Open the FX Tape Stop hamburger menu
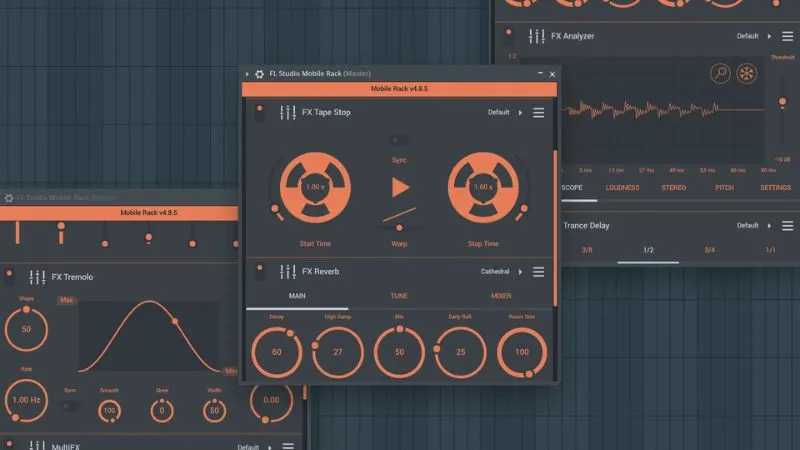800x450 pixels. coord(538,112)
